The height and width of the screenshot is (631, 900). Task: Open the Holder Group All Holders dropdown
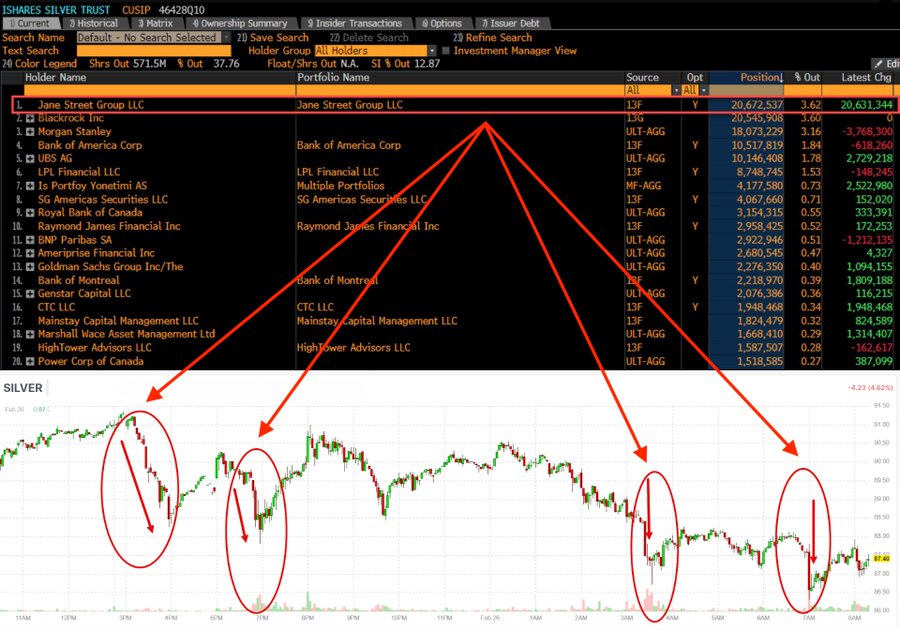(x=434, y=50)
